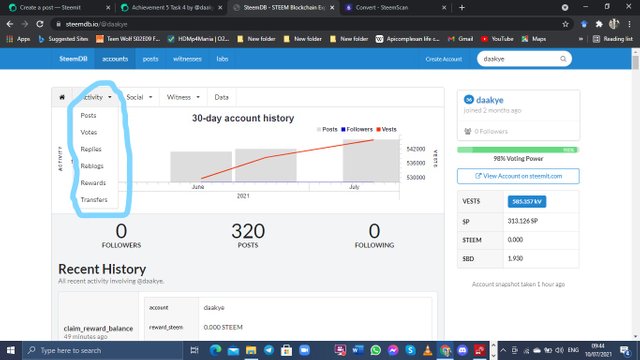640x360 pixels.
Task: Expand the Witness dropdown tab
Action: [183, 97]
